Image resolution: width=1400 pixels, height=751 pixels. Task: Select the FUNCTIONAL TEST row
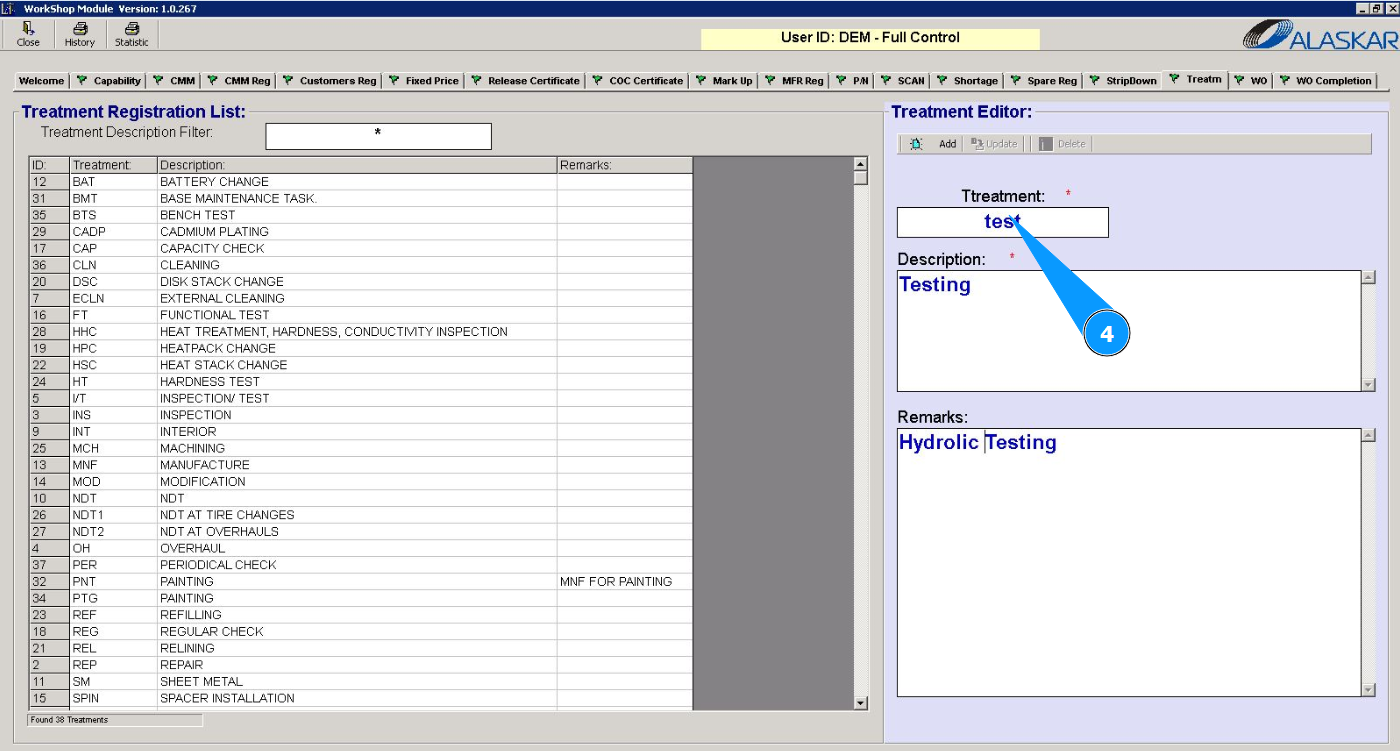coord(361,315)
